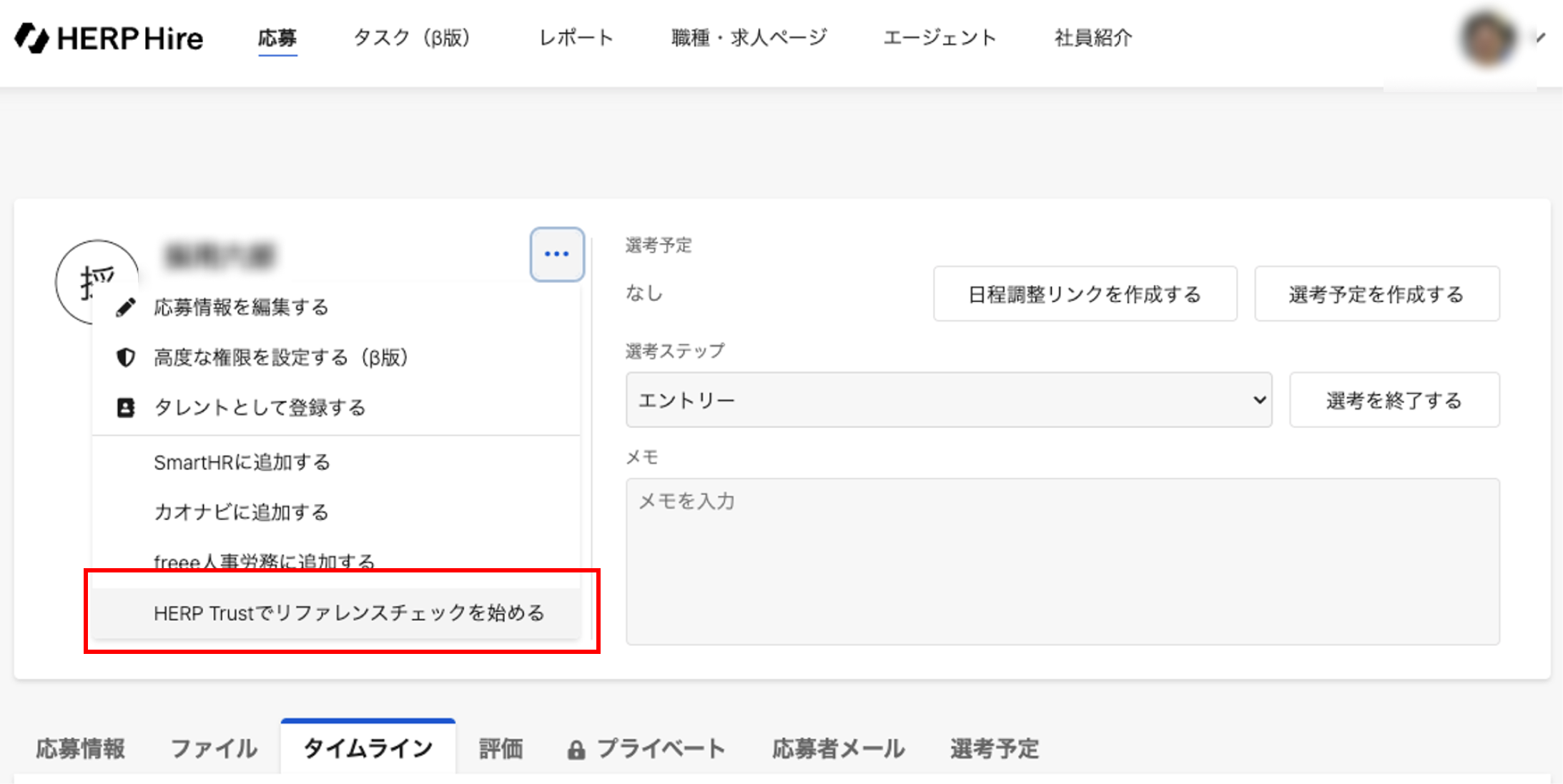This screenshot has width=1563, height=784.
Task: Open the three-dot more actions button
Action: coord(557,254)
